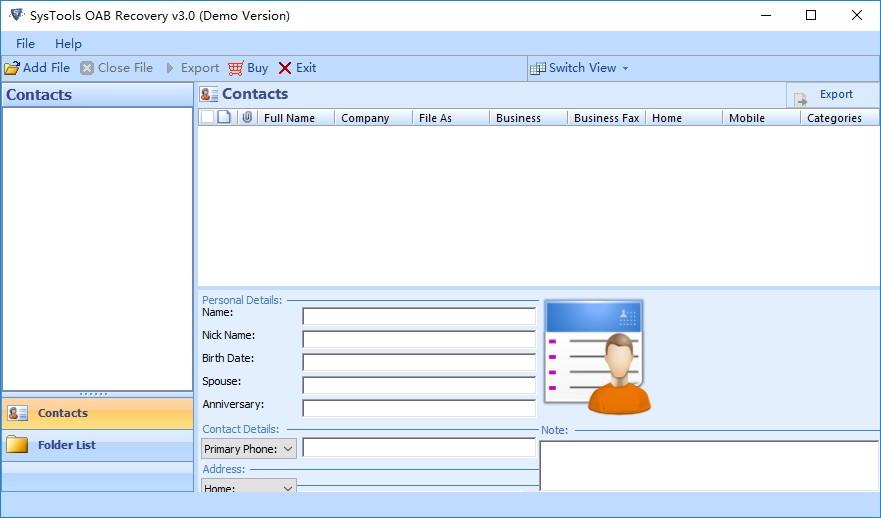Click the red Exit X icon
Image resolution: width=881 pixels, height=518 pixels.
(285, 68)
